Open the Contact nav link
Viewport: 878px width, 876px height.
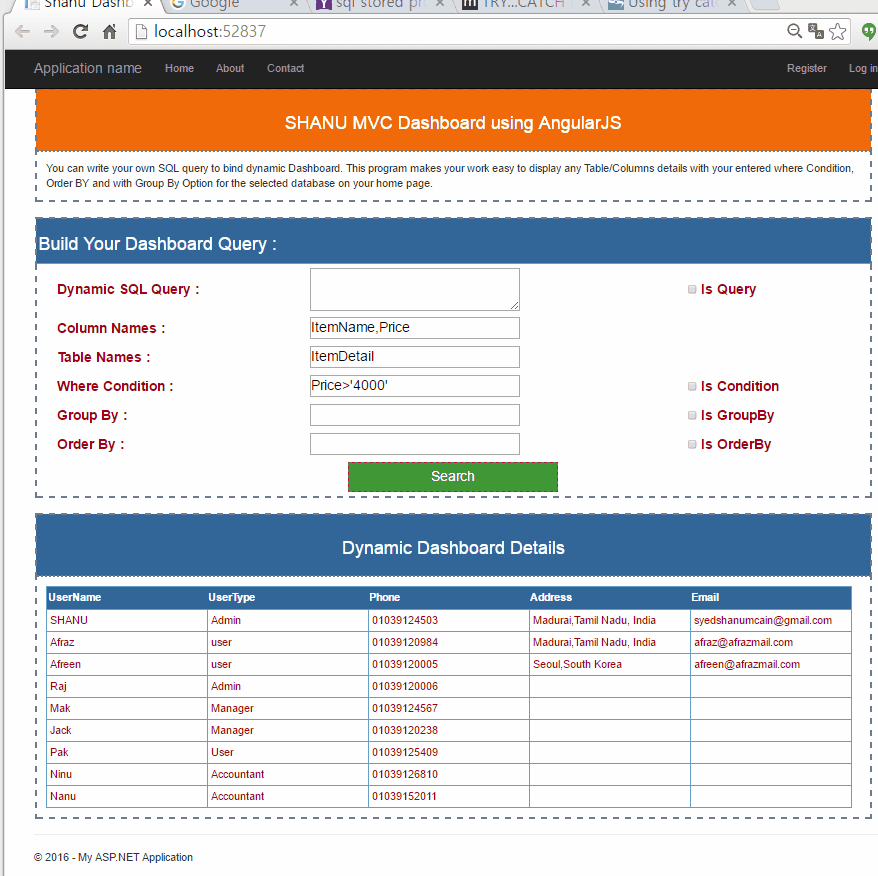(x=286, y=68)
